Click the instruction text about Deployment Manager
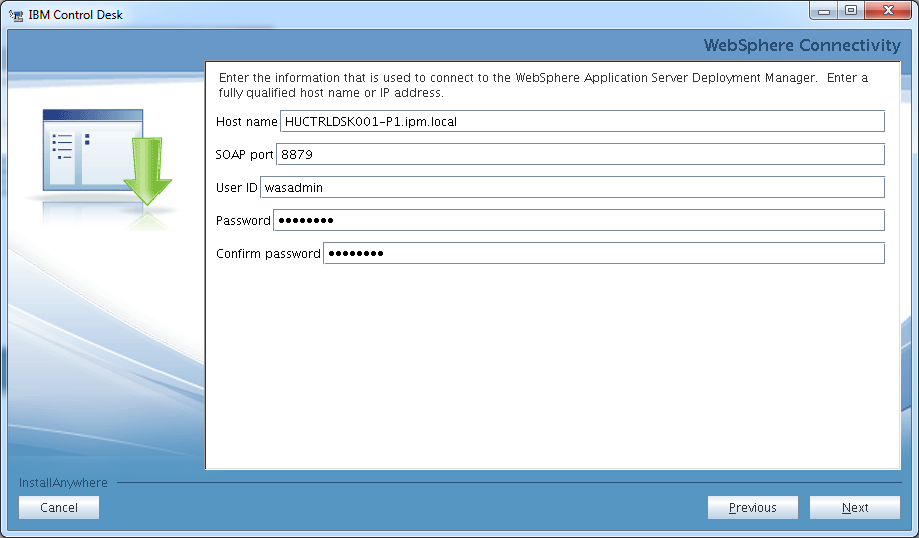 tap(543, 85)
